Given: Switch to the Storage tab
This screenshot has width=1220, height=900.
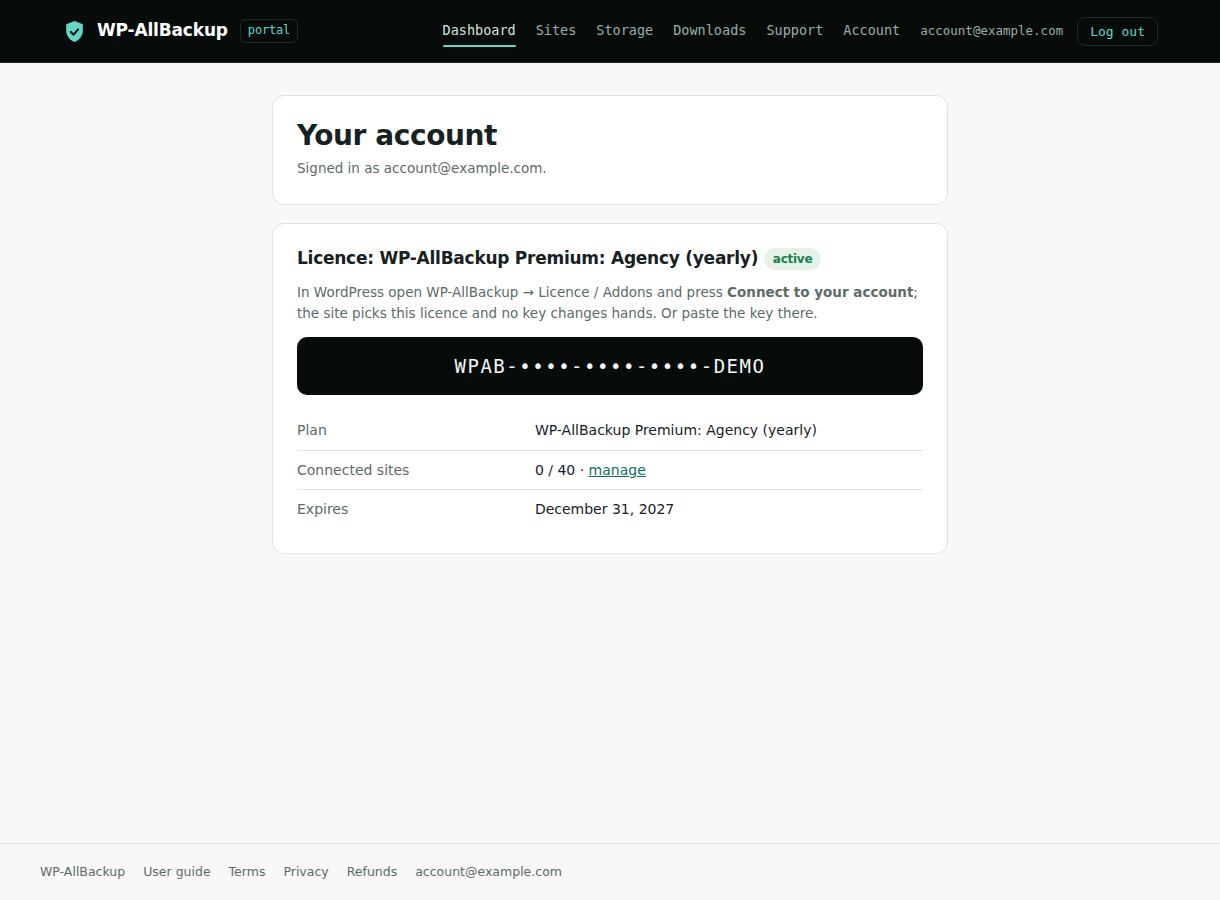Looking at the screenshot, I should click(624, 30).
